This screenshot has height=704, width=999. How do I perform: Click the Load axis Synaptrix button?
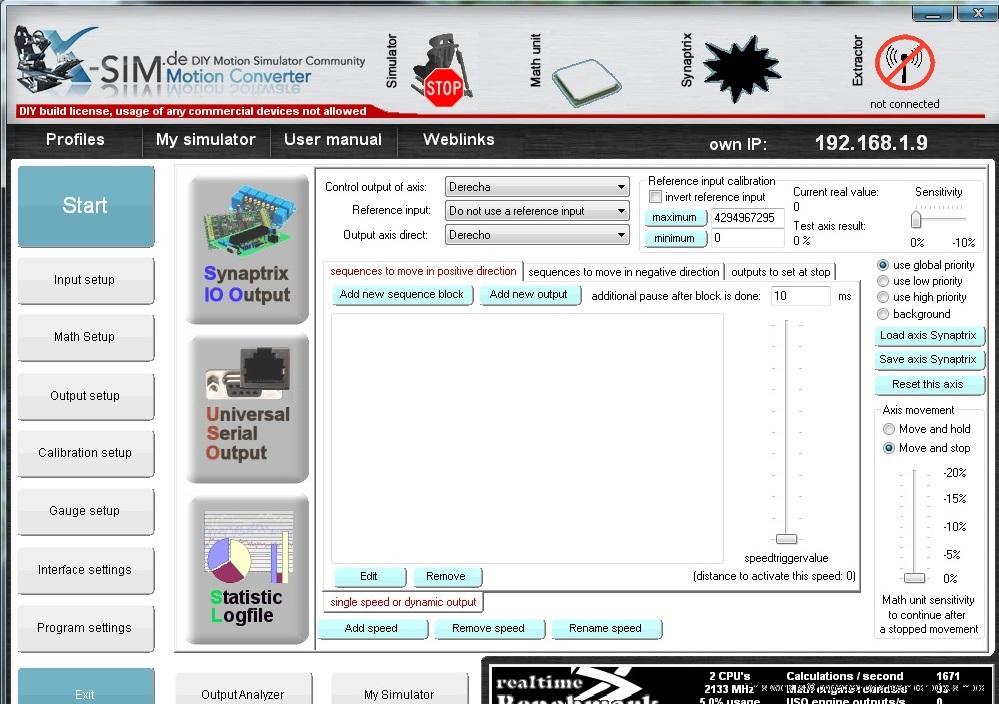(x=928, y=336)
